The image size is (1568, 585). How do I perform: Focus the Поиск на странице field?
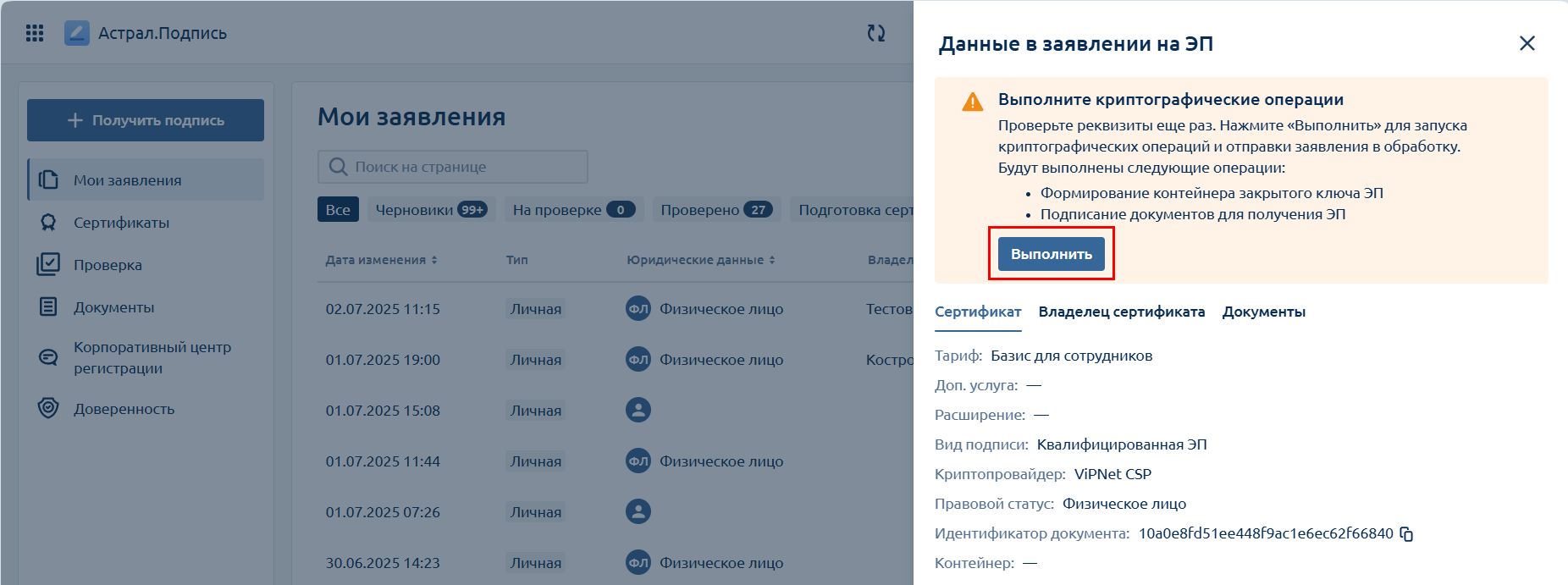453,167
